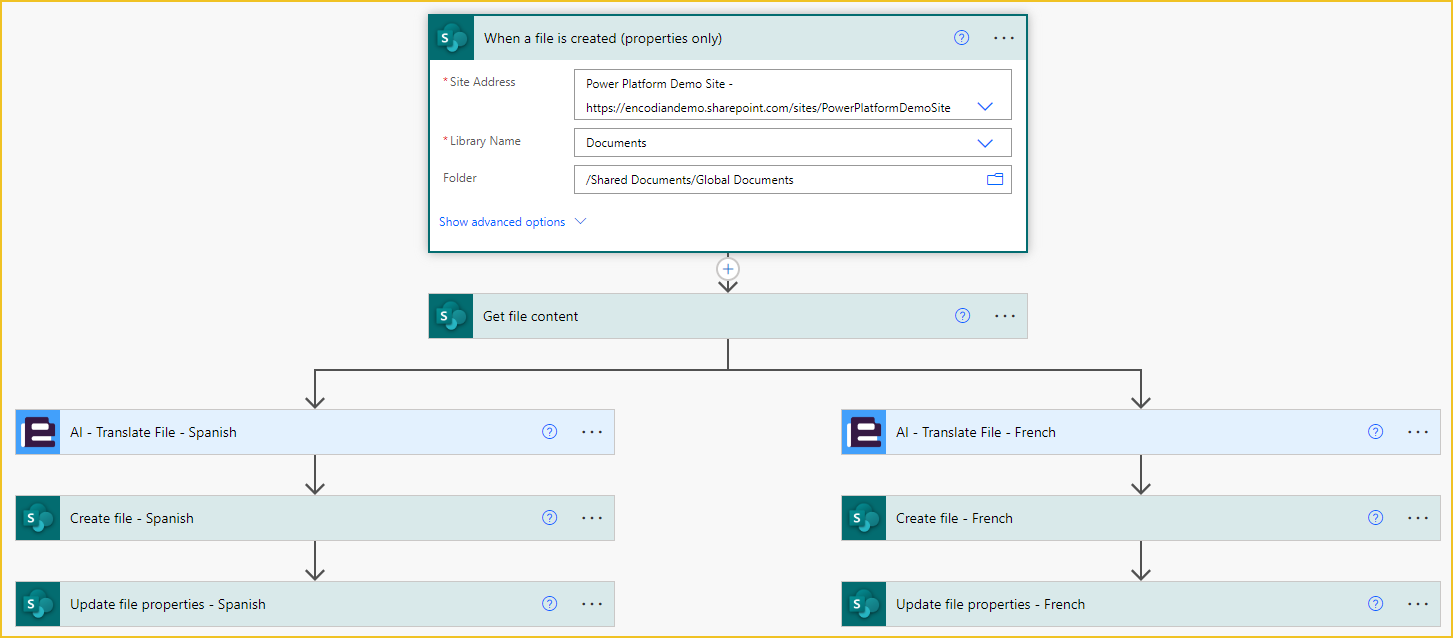Open ellipsis menu for Get file content
Image resolution: width=1453 pixels, height=638 pixels.
click(1005, 316)
